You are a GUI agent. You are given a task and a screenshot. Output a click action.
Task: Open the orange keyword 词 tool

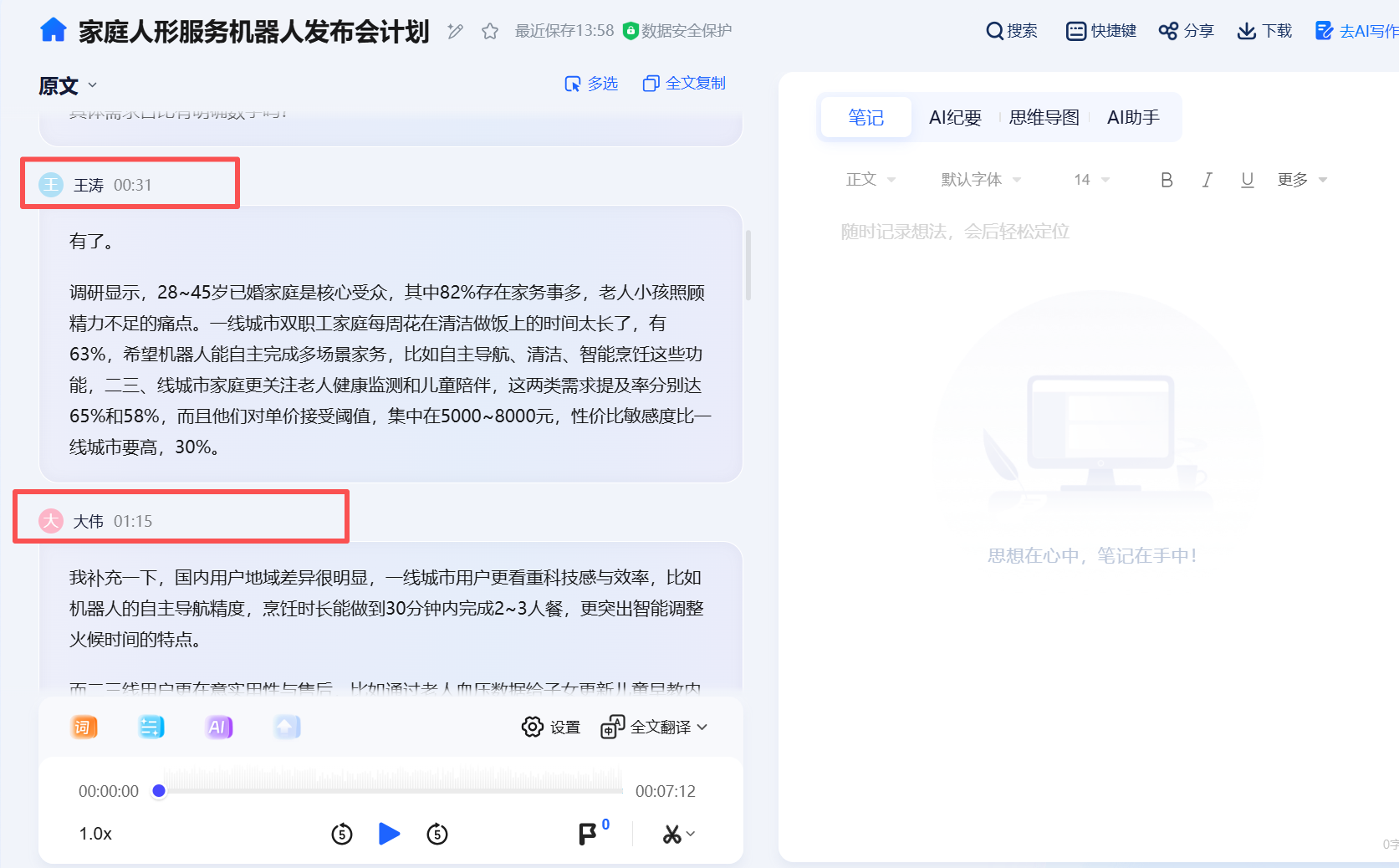point(84,727)
